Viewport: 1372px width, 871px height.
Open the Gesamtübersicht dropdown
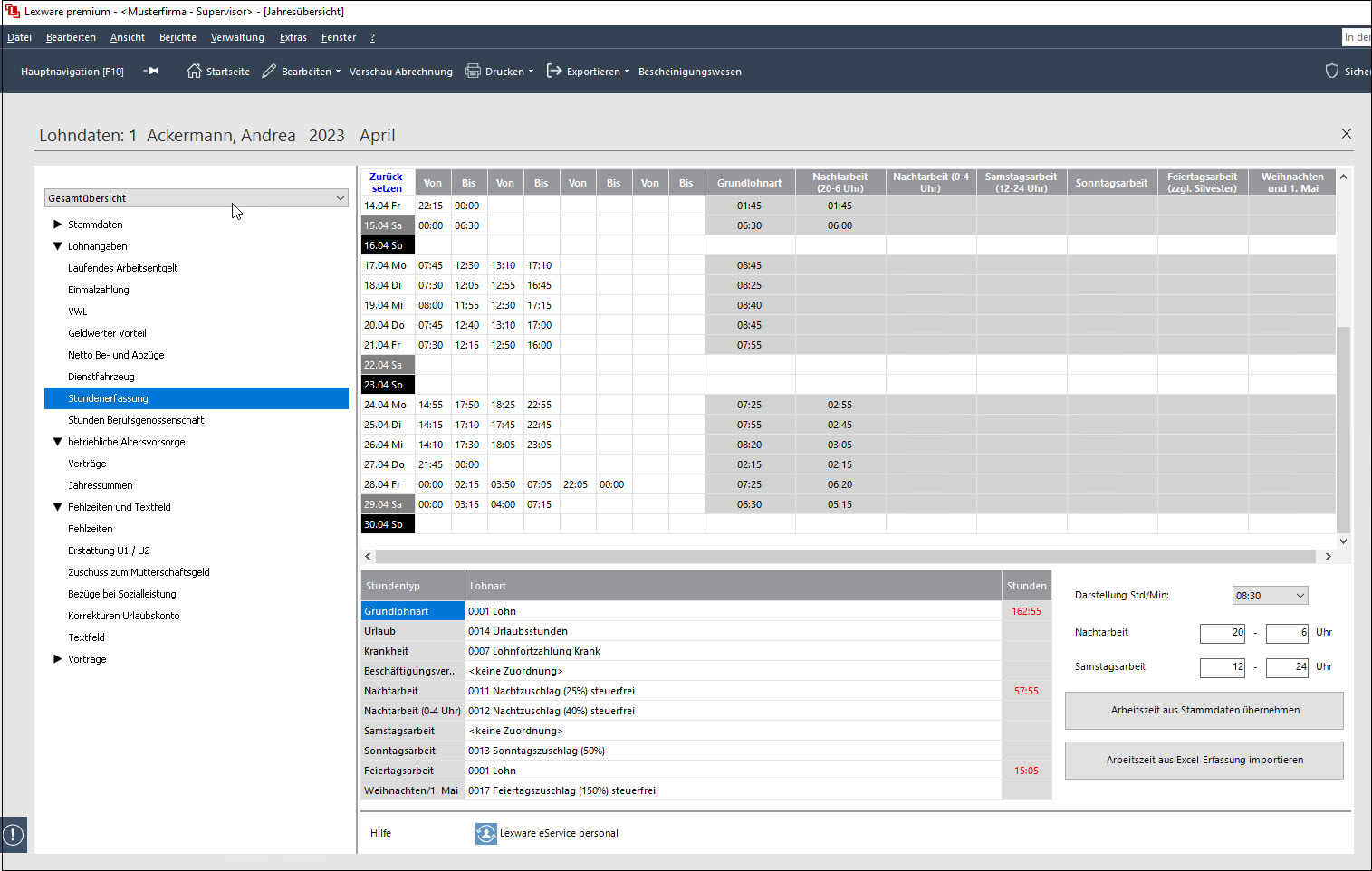coord(197,198)
